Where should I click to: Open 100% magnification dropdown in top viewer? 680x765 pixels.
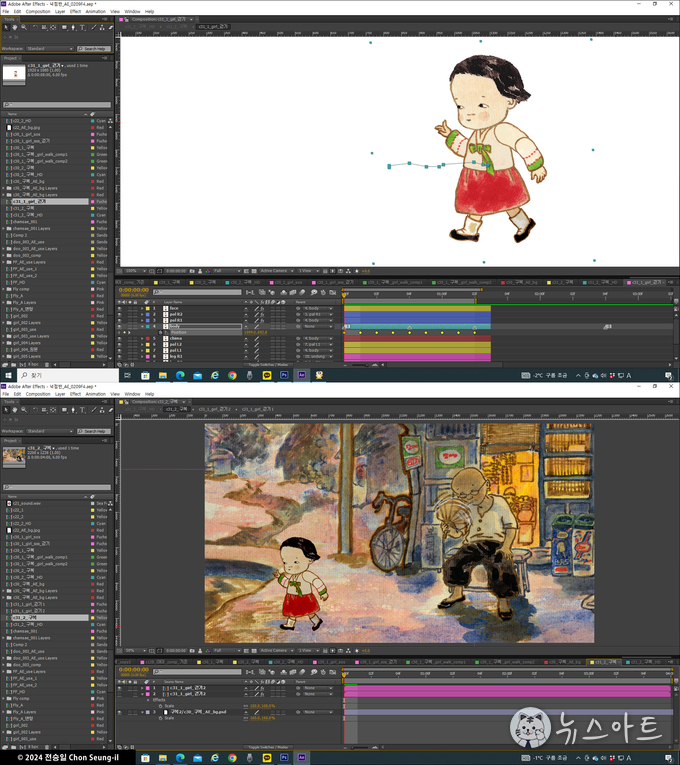pyautogui.click(x=135, y=271)
